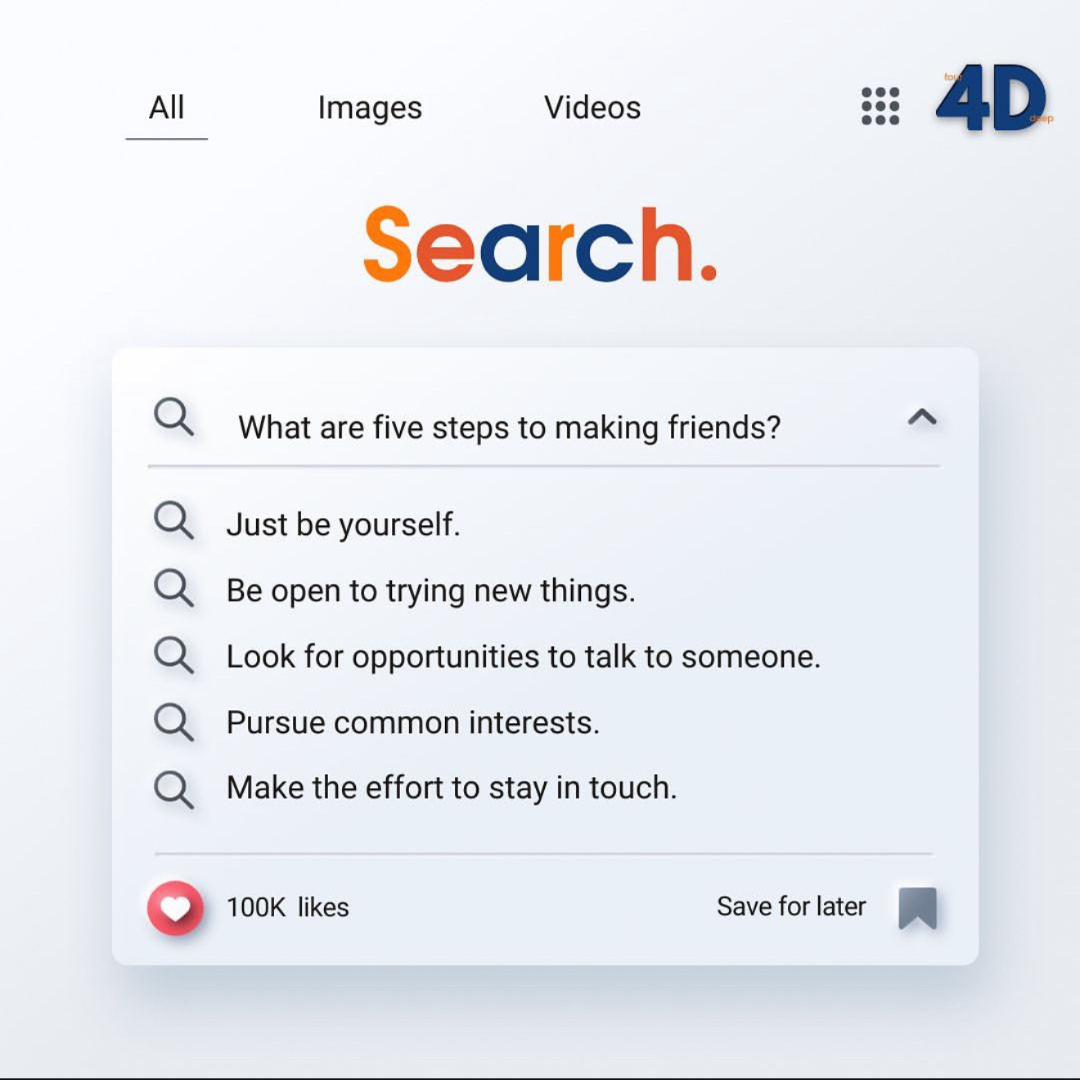The height and width of the screenshot is (1080, 1080).
Task: Click the search icon for 'Look for opportunities' suggestion
Action: pos(175,656)
